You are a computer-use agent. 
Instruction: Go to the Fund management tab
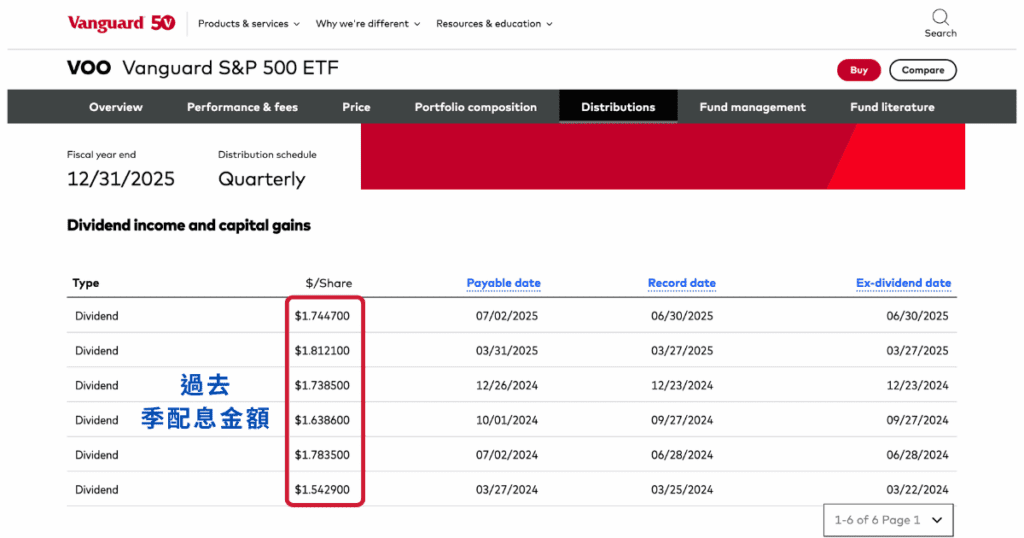[x=752, y=107]
